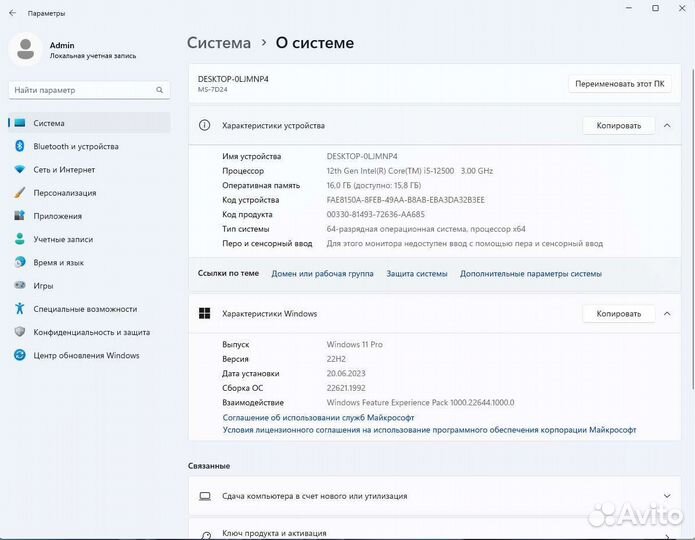The height and width of the screenshot is (540, 695).
Task: Go to Центр обновления Windows
Action: click(90, 355)
